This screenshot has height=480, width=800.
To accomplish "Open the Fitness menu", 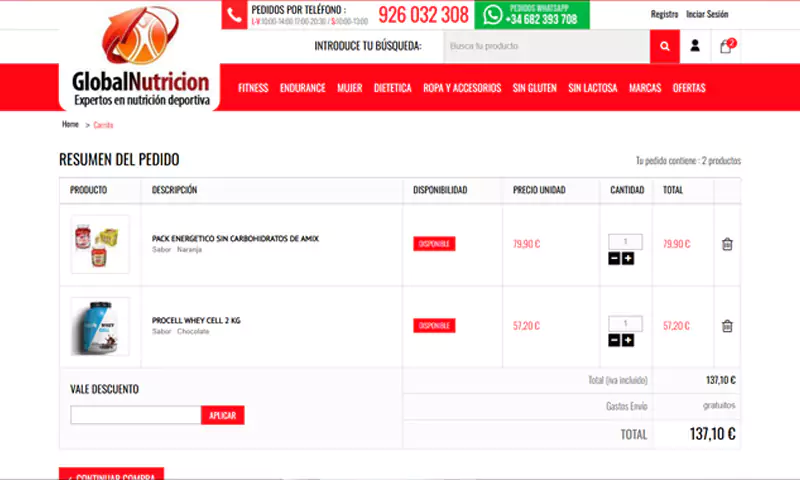I will [253, 88].
